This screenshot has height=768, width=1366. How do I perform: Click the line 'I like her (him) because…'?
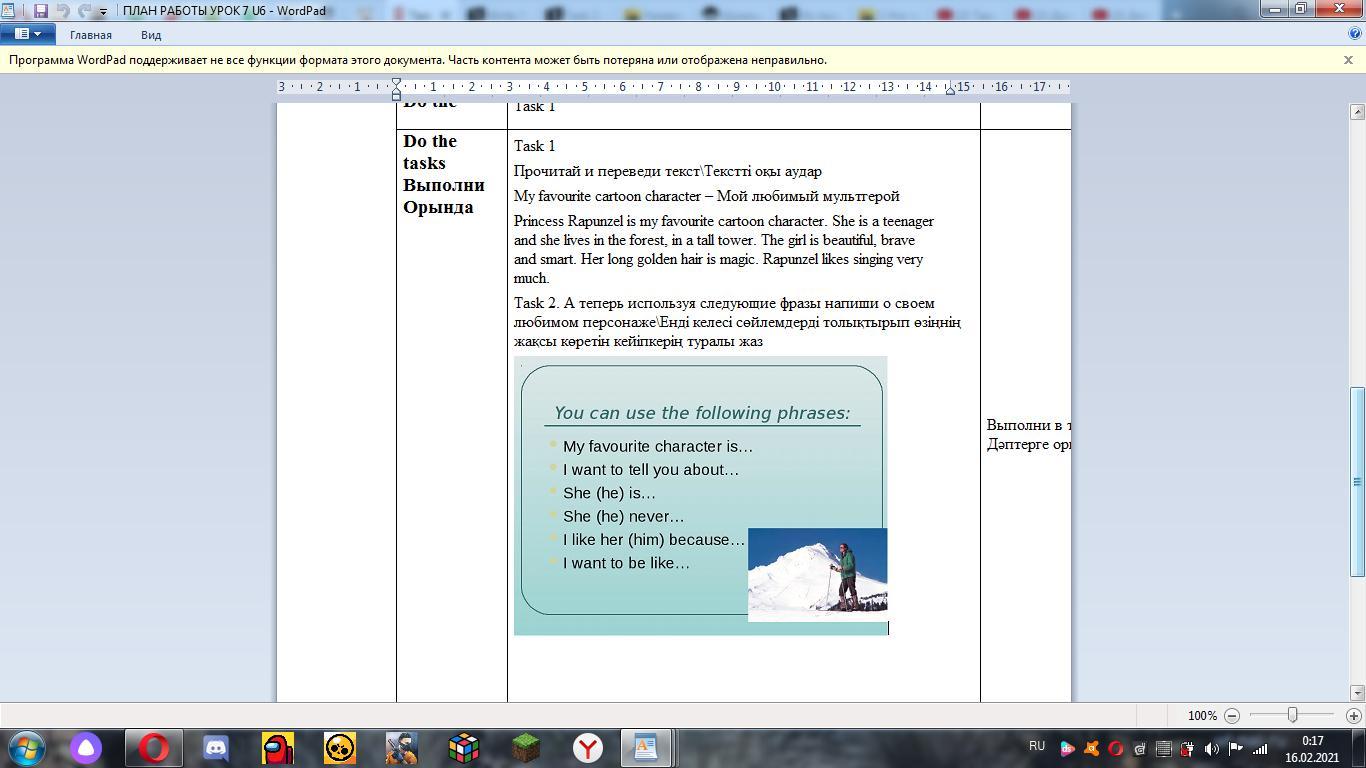coord(654,540)
